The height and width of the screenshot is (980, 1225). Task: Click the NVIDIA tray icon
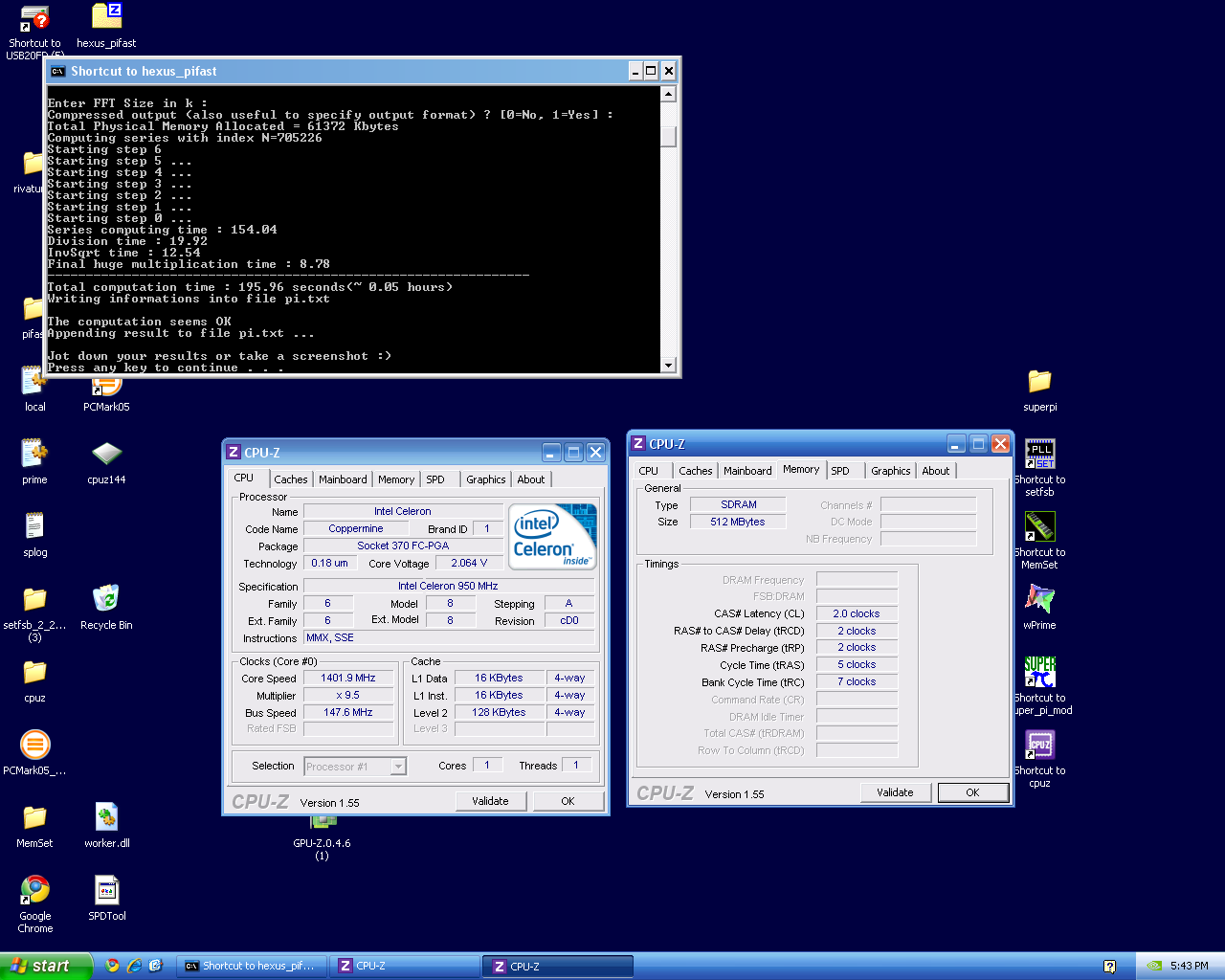coord(1155,966)
